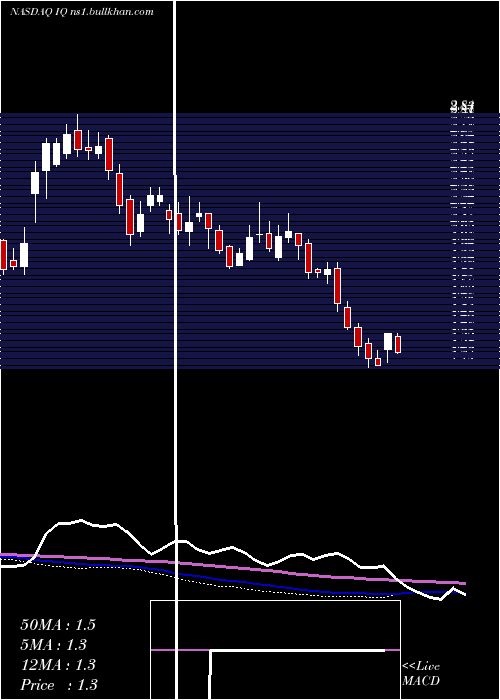Click the NASDAQ IQ ns1.bullkhan.com title

(82, 12)
